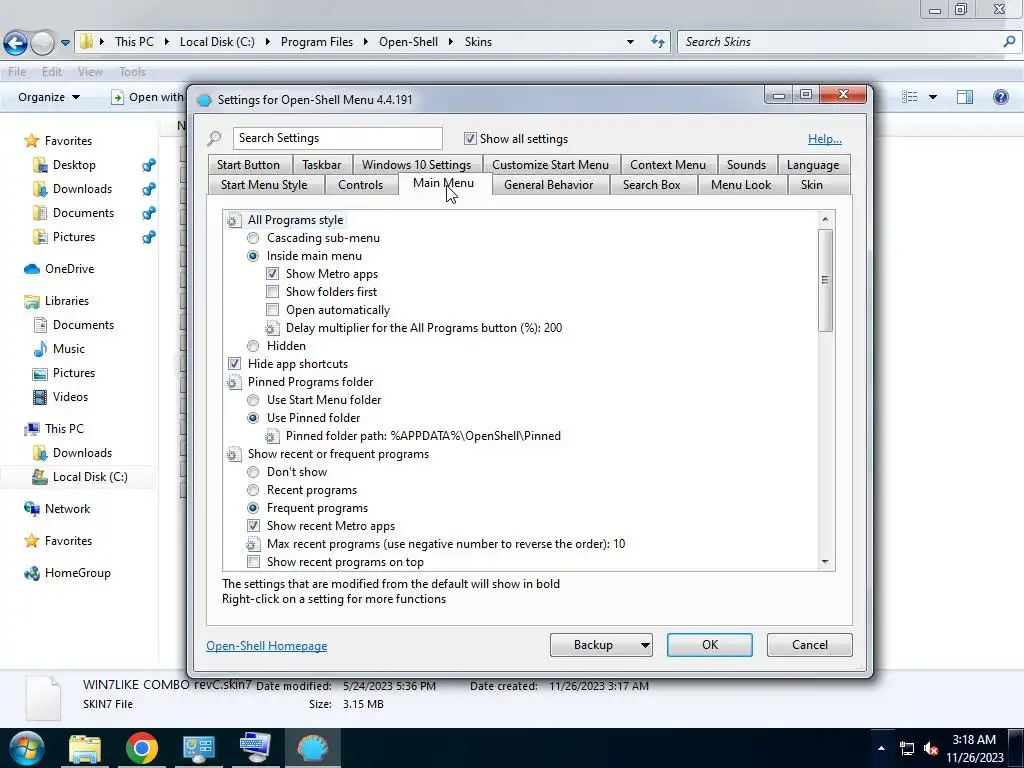Viewport: 1024px width, 768px height.
Task: Open the Organize dropdown menu
Action: pos(49,97)
